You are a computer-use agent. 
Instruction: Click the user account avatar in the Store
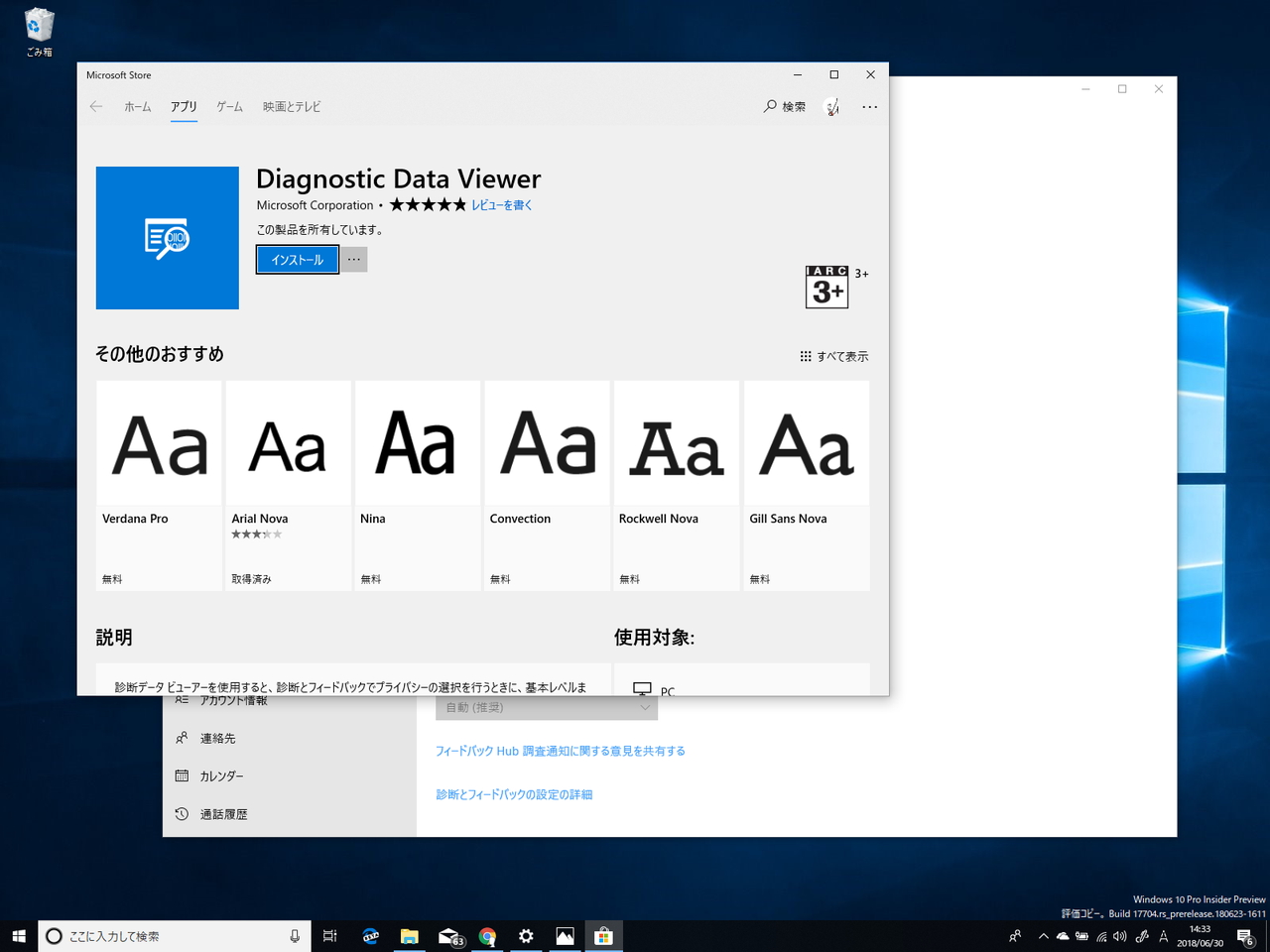pos(831,106)
